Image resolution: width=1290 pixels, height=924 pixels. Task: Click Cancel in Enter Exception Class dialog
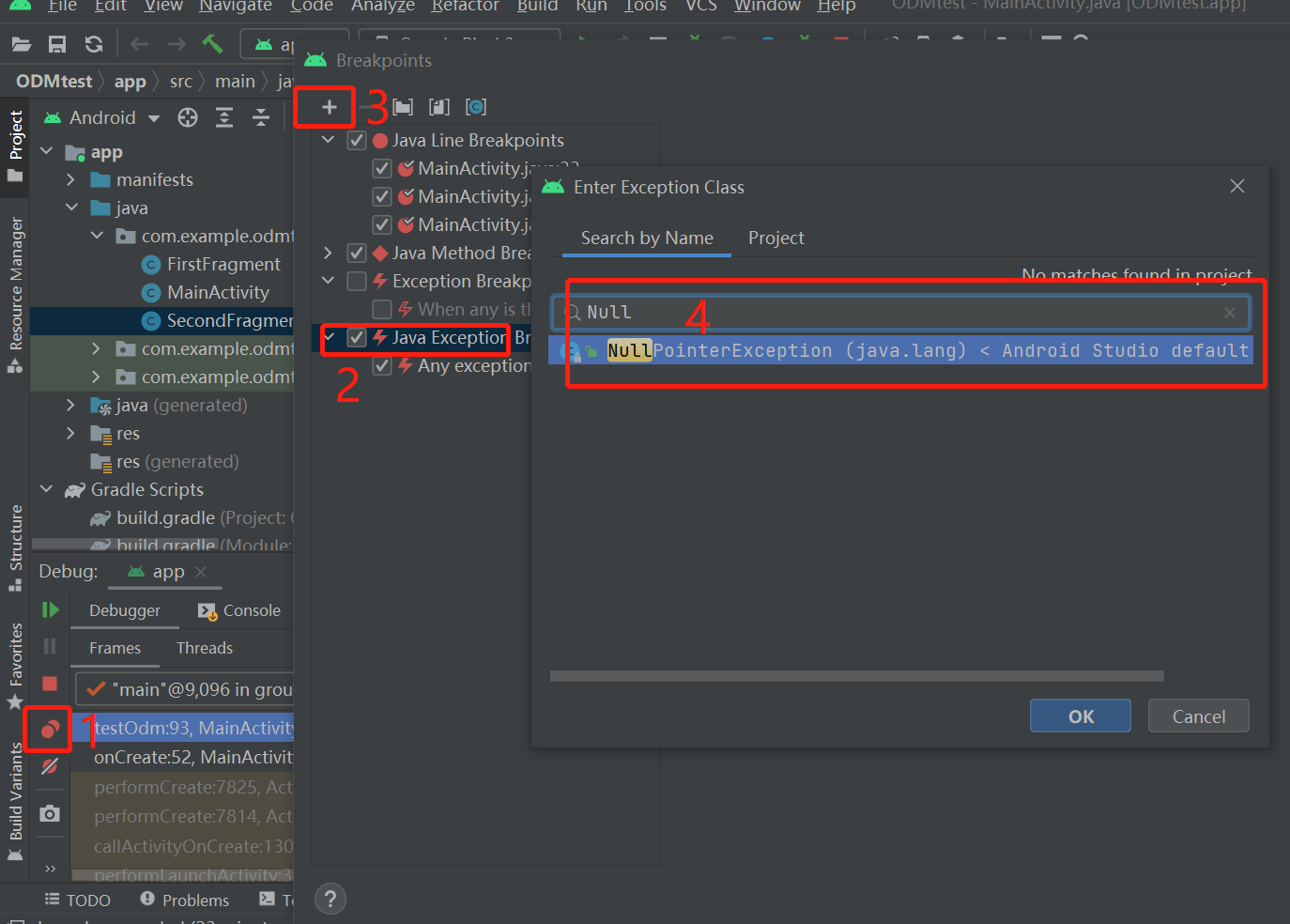[1199, 716]
